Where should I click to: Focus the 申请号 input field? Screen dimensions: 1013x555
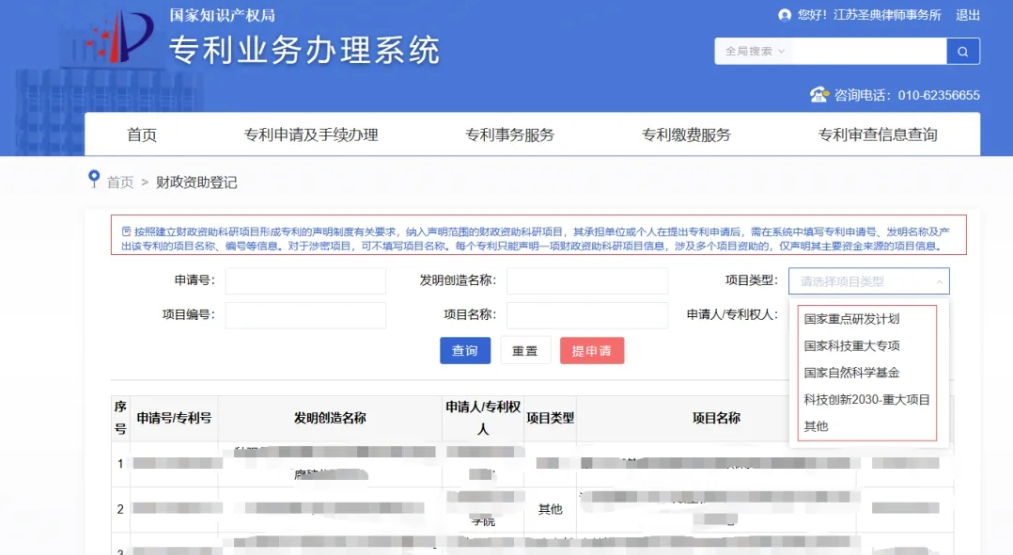click(x=305, y=281)
